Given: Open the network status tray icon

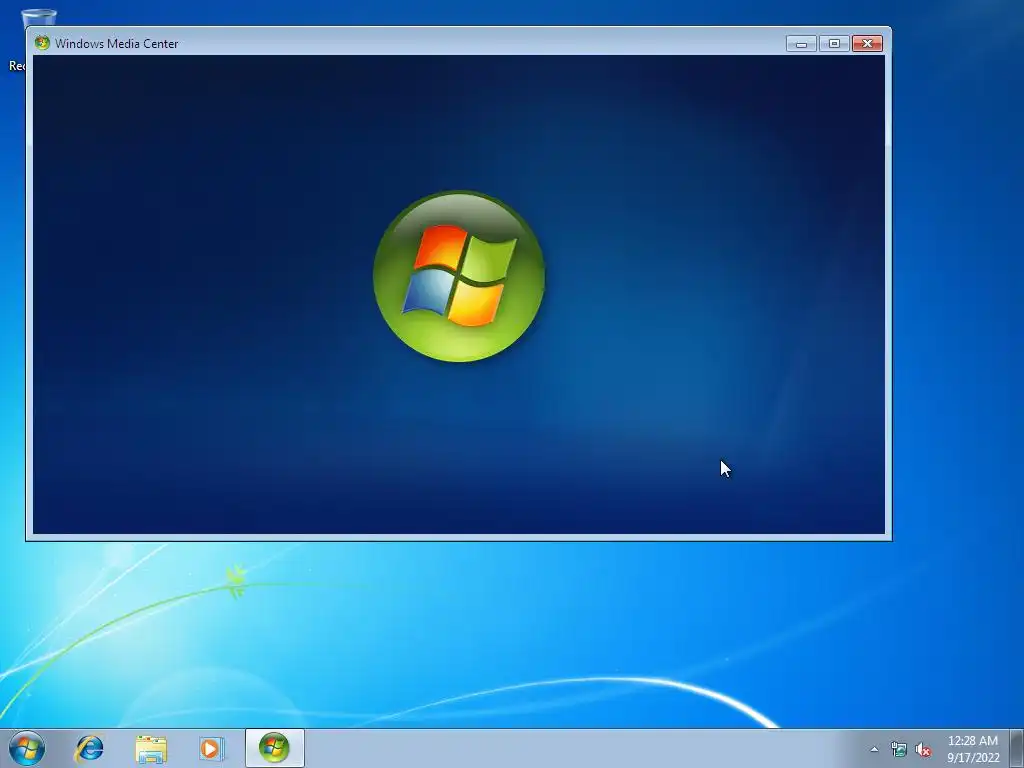Looking at the screenshot, I should click(899, 749).
